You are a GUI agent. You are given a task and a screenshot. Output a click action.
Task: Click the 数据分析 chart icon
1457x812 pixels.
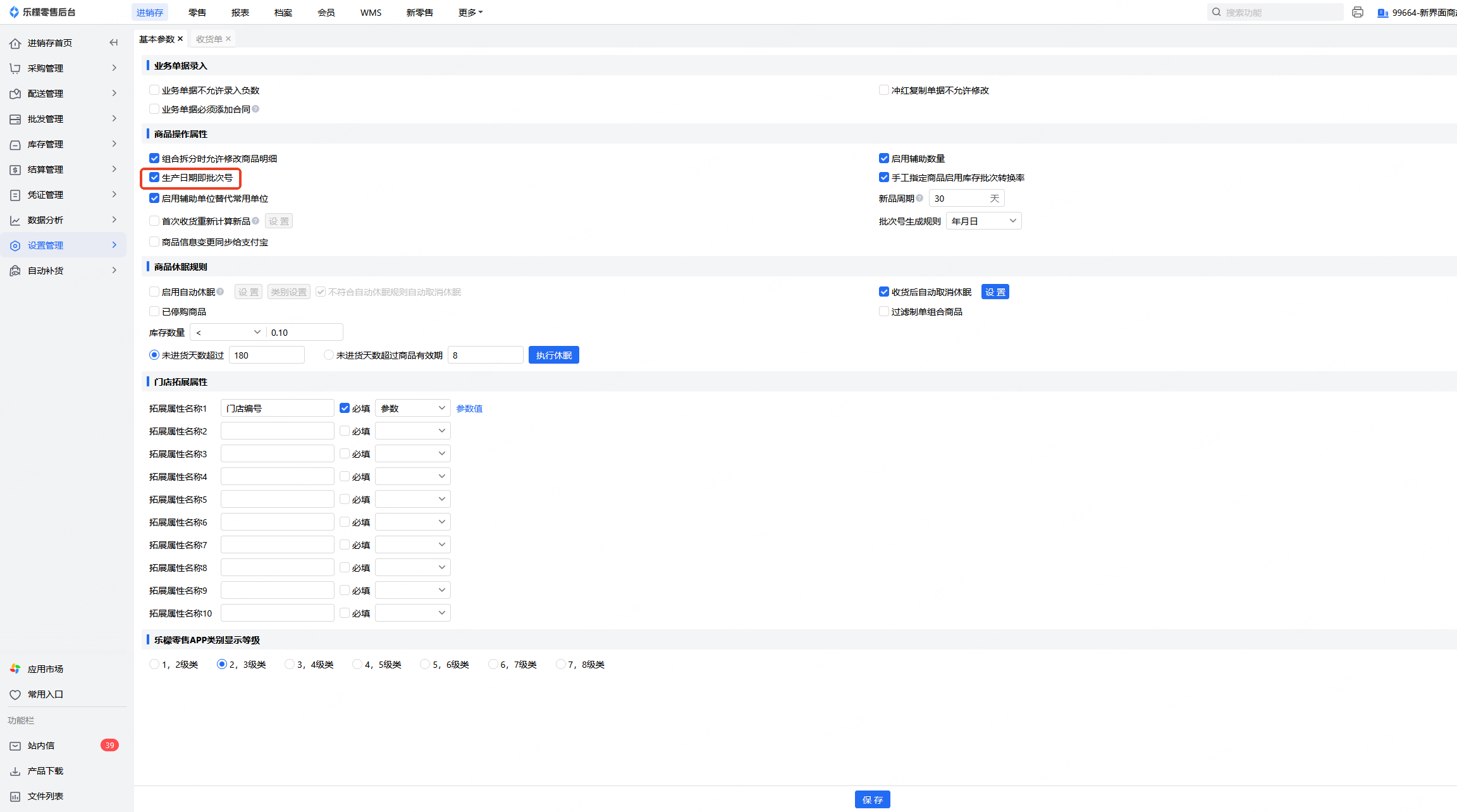tap(15, 220)
